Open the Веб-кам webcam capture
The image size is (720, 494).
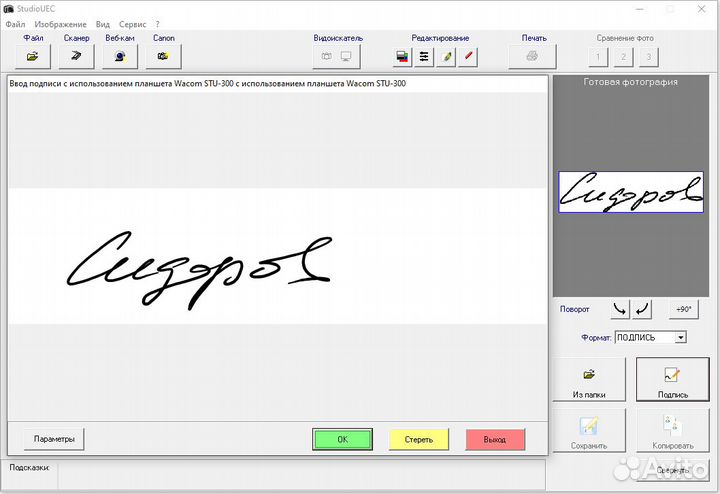120,56
